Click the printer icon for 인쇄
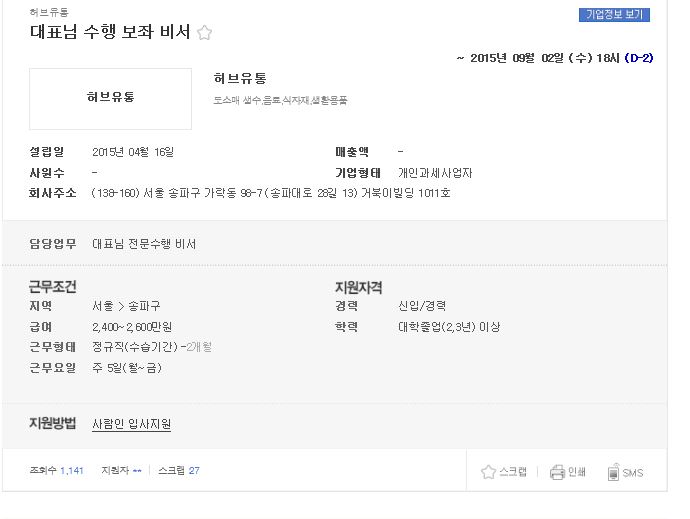690x519 pixels. (x=557, y=472)
